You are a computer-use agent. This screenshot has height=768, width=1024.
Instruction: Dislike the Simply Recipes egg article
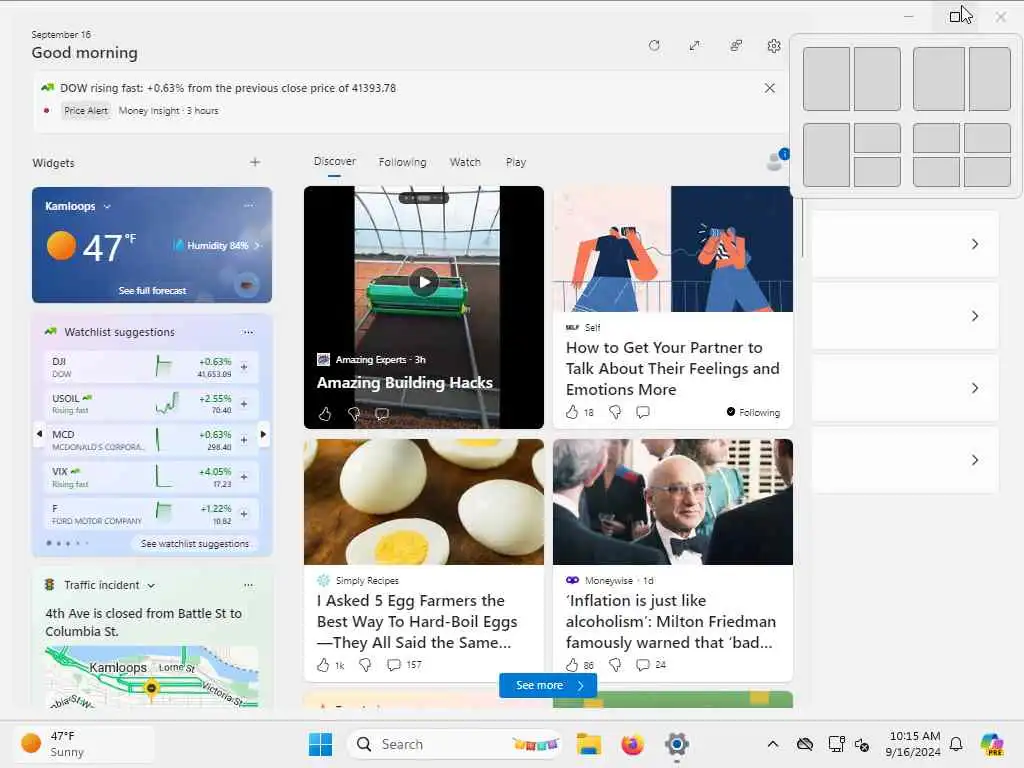(365, 665)
